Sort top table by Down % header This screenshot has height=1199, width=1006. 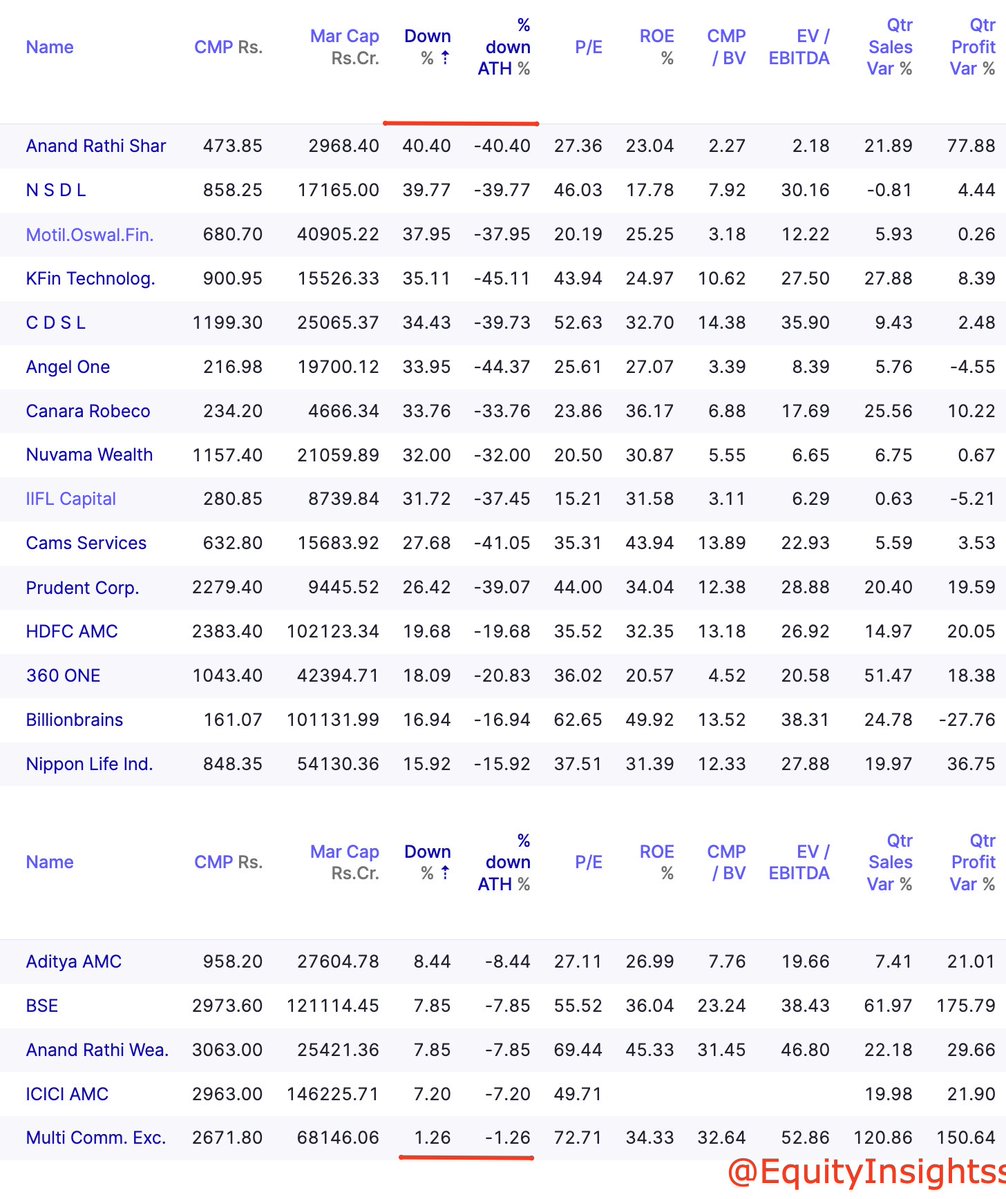point(427,47)
